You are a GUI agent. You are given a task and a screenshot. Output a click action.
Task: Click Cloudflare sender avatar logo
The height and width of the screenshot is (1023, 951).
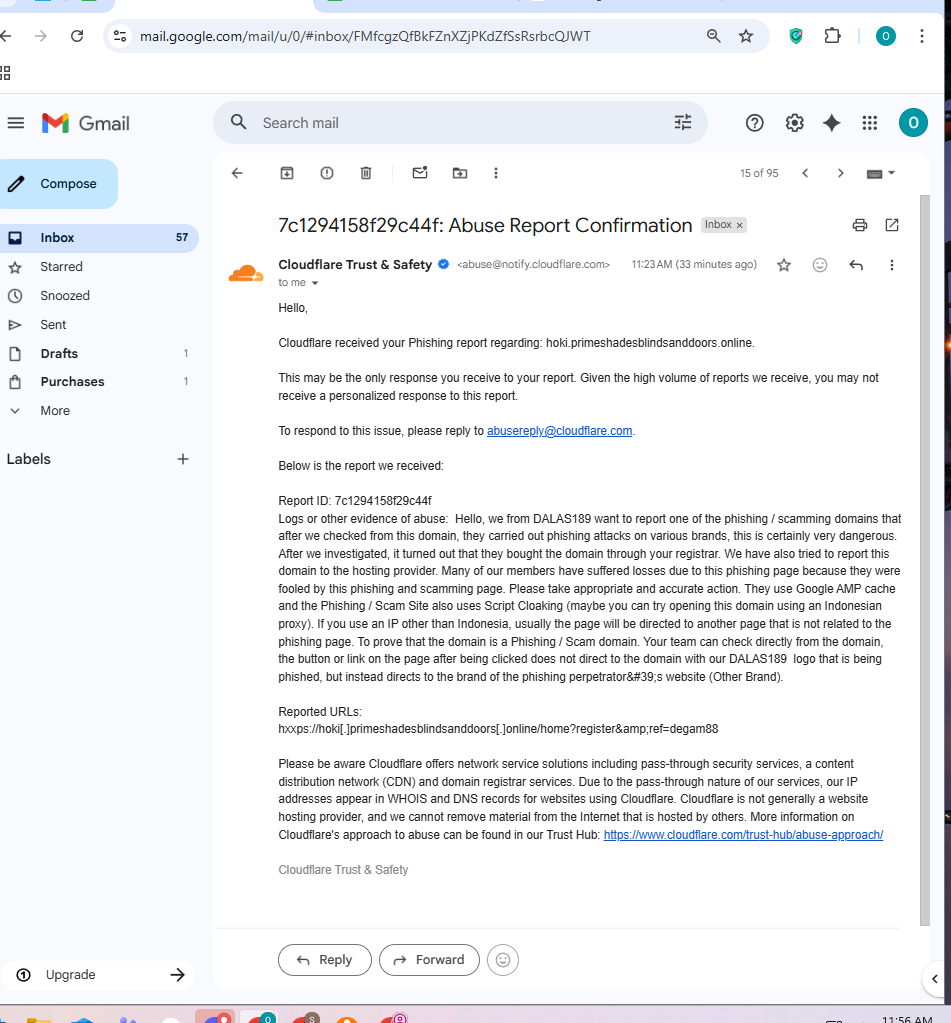tap(246, 273)
